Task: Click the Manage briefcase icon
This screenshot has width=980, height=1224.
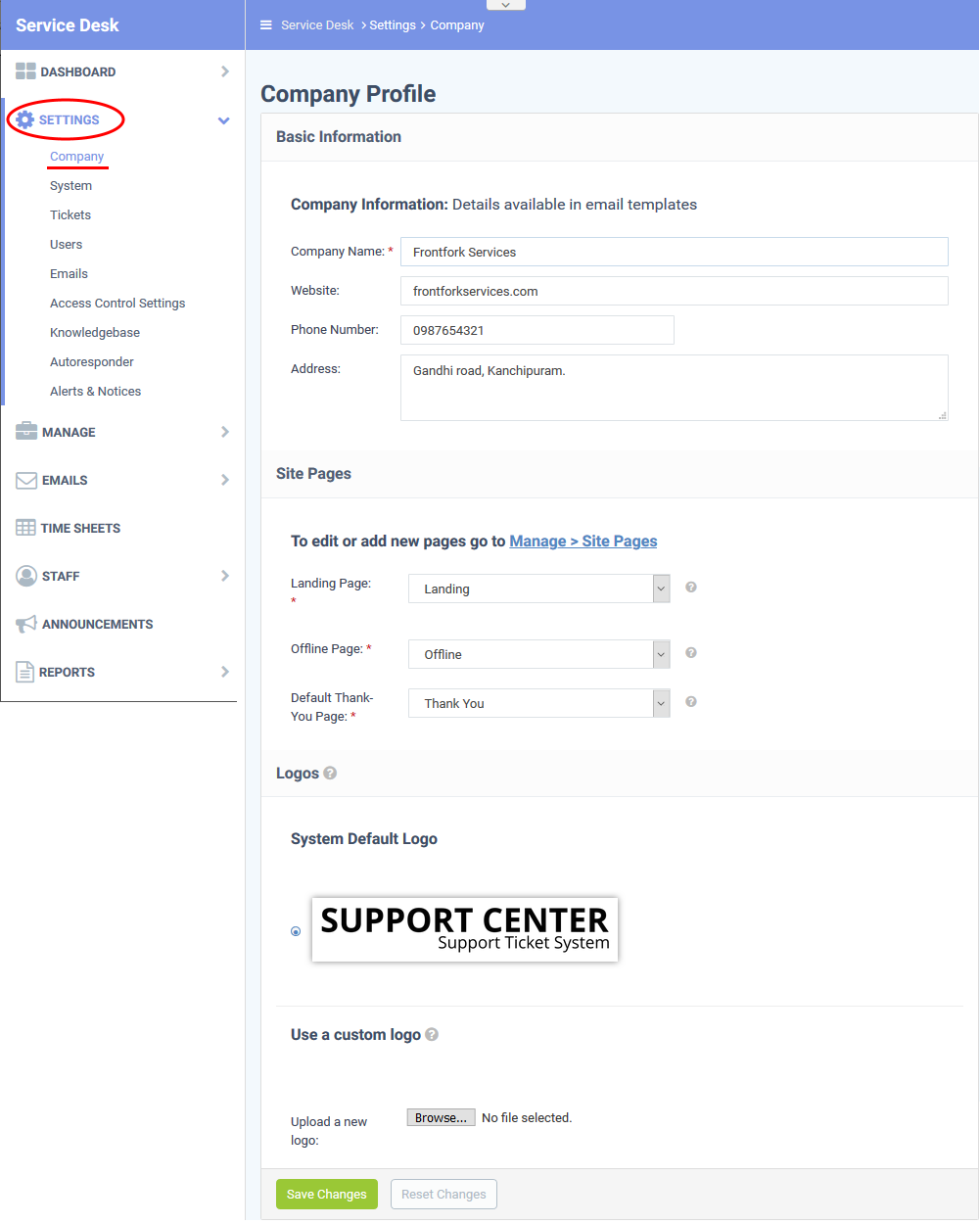Action: 26,432
